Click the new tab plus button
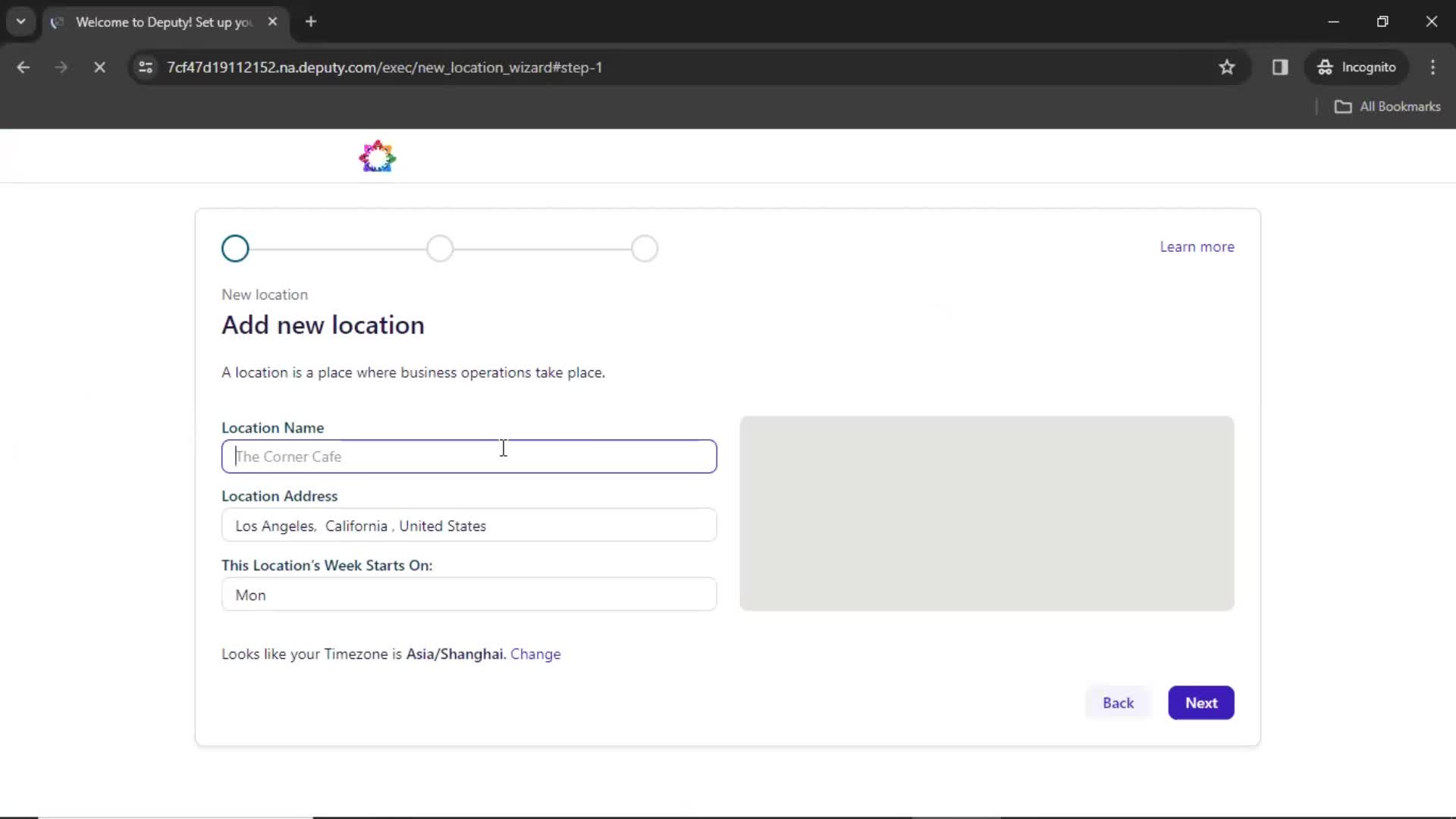The height and width of the screenshot is (819, 1456). coord(311,22)
